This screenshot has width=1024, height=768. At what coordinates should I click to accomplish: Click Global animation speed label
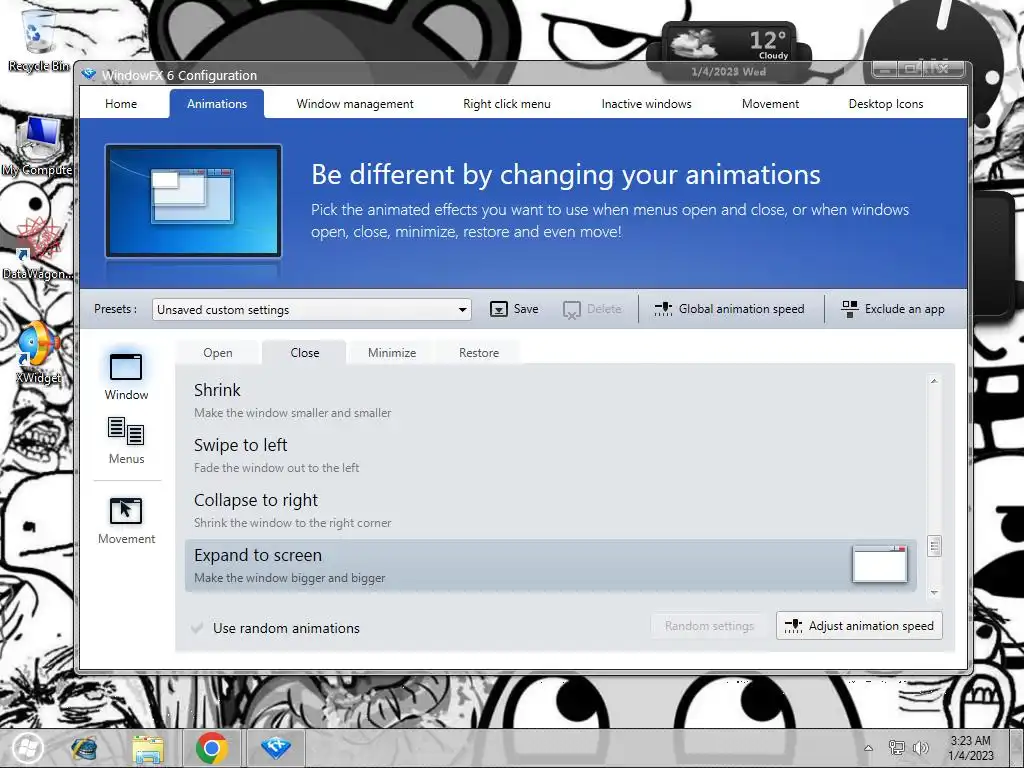741,309
